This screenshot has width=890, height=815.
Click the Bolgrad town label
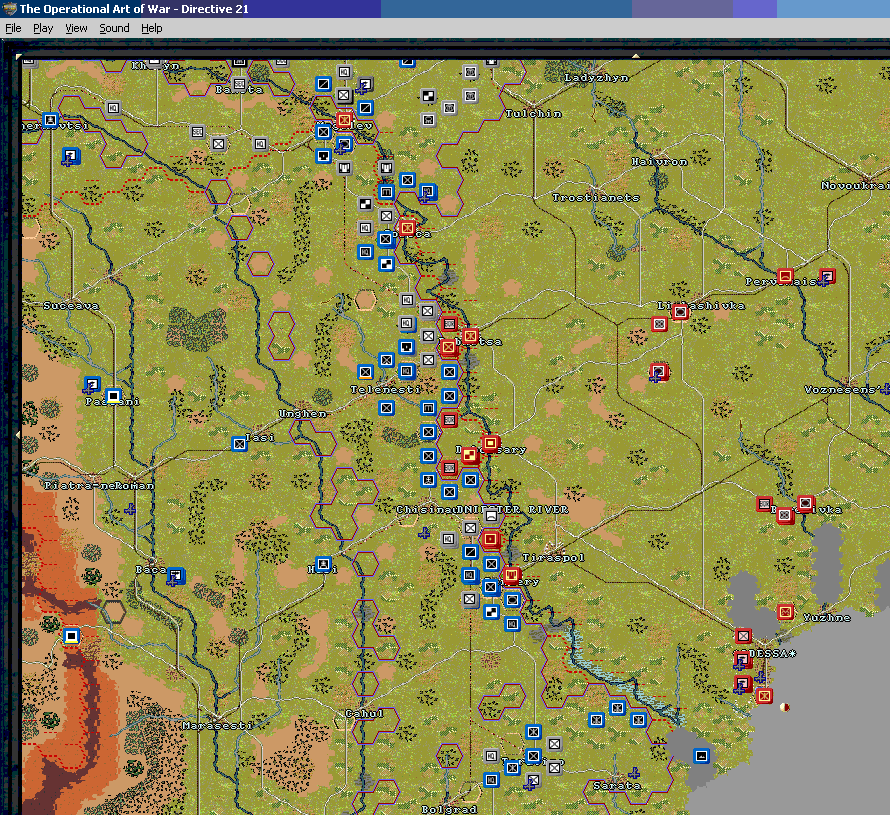[x=449, y=809]
